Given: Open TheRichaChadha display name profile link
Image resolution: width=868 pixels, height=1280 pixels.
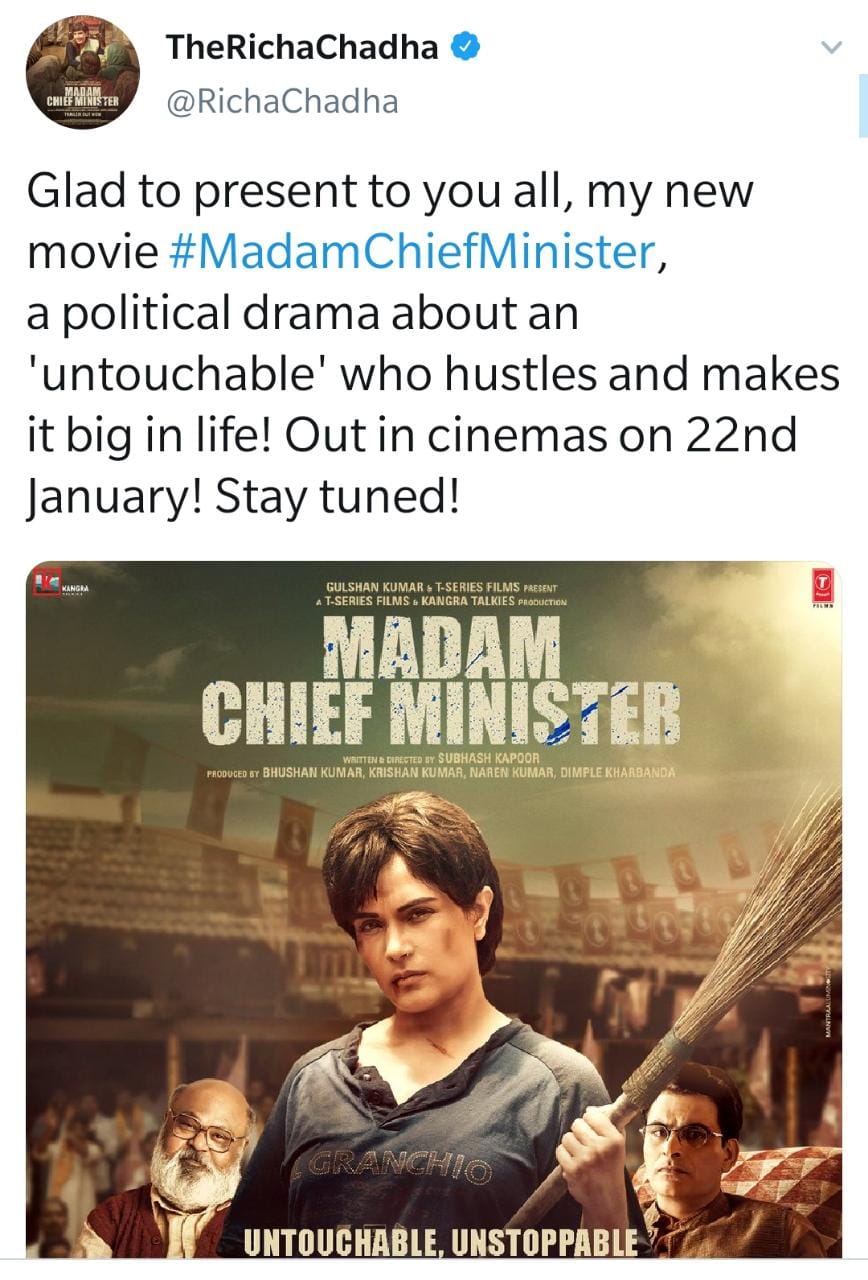Looking at the screenshot, I should click(x=303, y=45).
